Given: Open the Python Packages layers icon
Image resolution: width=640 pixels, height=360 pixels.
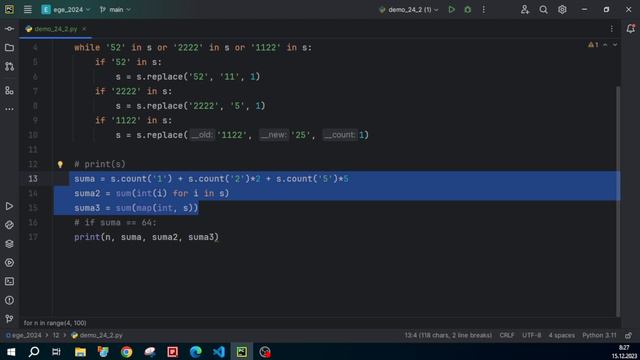Looking at the screenshot, I should point(9,244).
